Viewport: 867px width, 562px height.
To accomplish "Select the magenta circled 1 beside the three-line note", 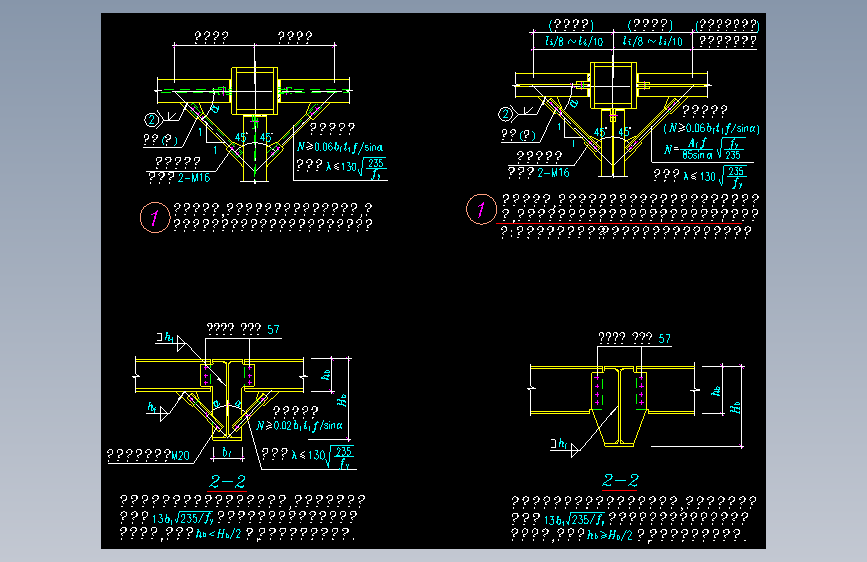I will pyautogui.click(x=481, y=209).
